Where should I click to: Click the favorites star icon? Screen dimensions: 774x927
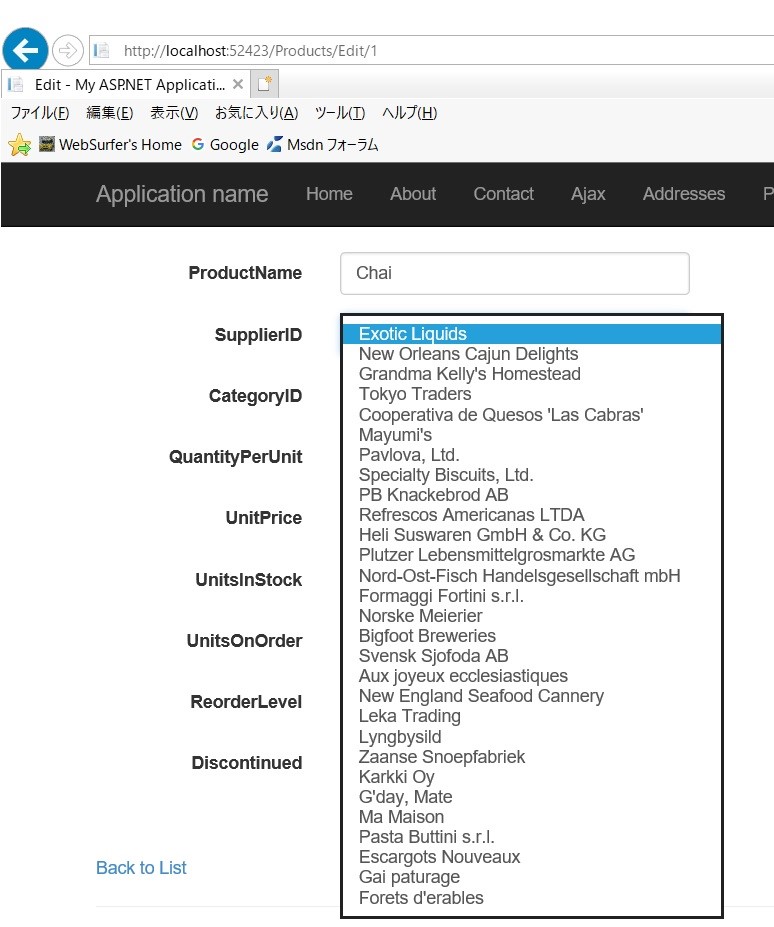[19, 145]
